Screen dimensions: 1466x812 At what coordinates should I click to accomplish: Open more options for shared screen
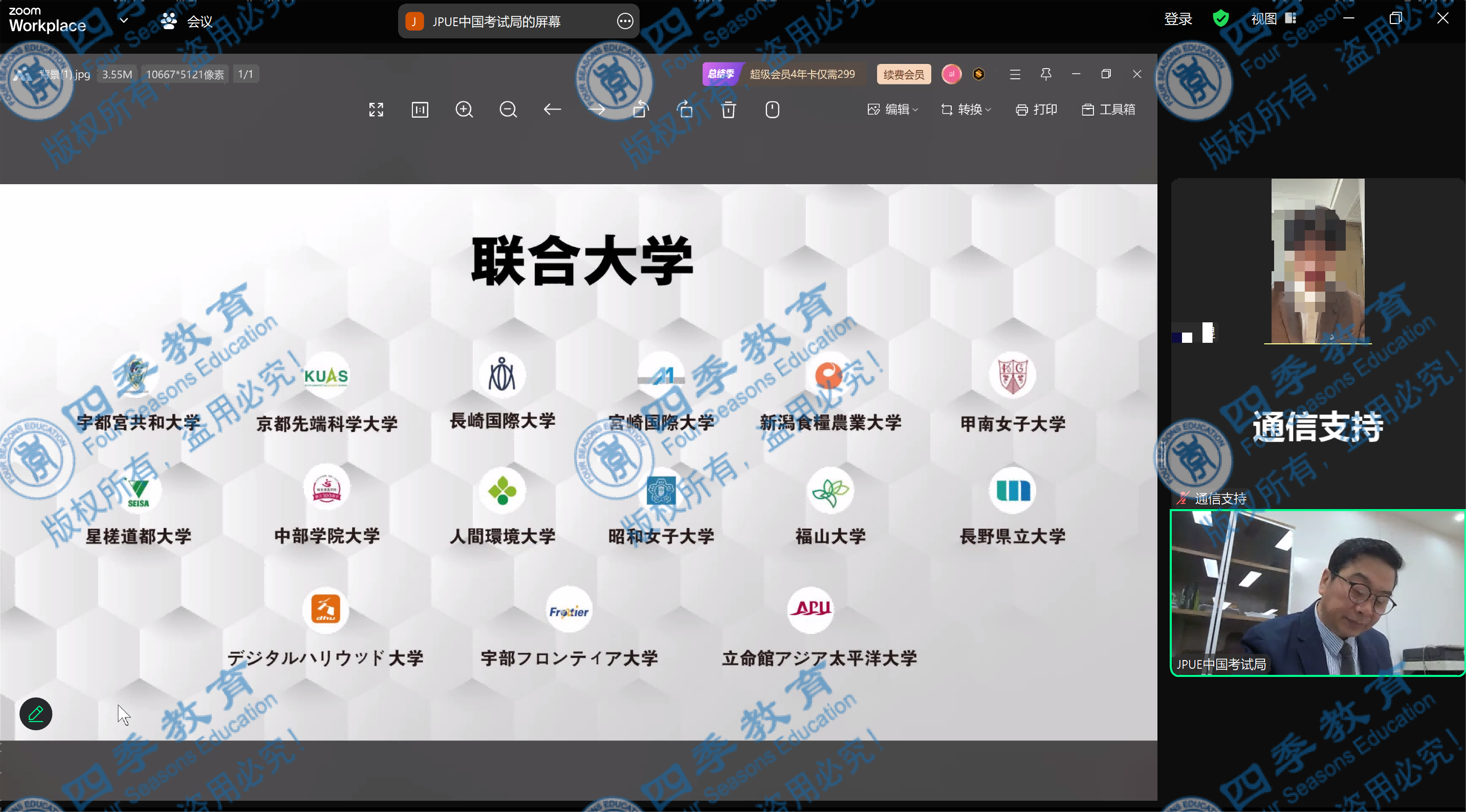click(x=625, y=21)
